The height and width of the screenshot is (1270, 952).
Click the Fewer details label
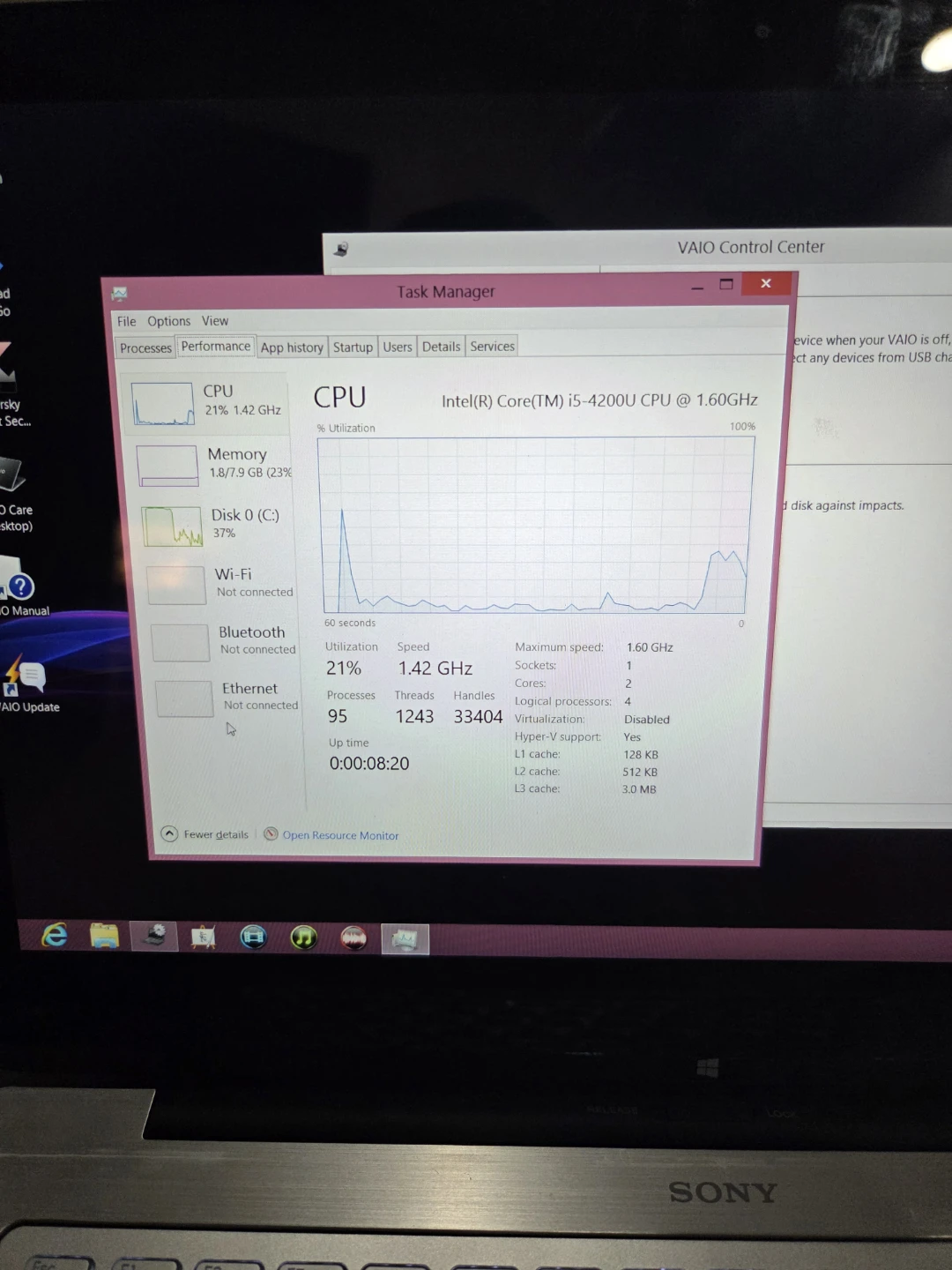pyautogui.click(x=216, y=834)
